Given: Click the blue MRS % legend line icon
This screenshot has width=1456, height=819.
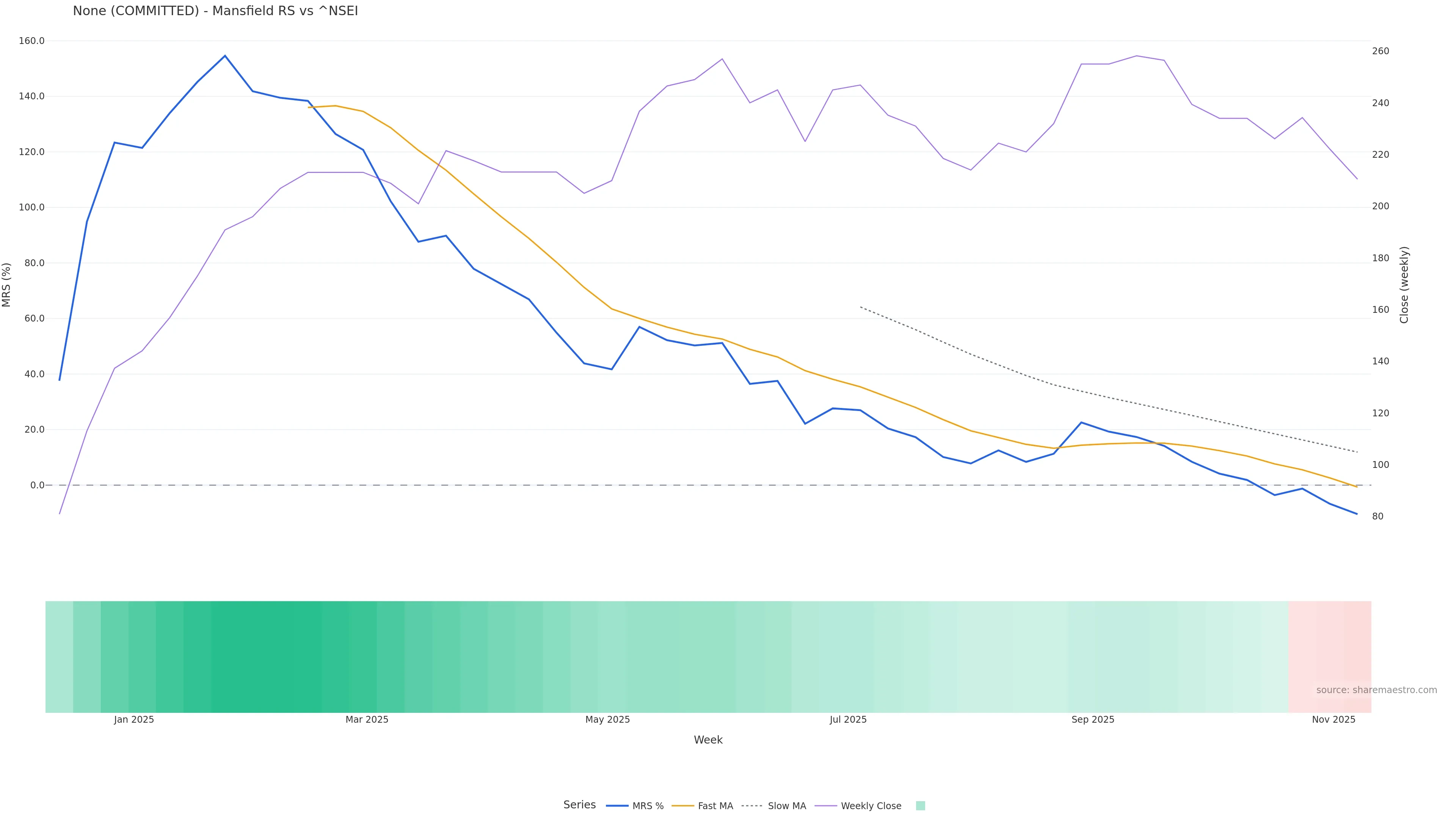Looking at the screenshot, I should (x=617, y=806).
